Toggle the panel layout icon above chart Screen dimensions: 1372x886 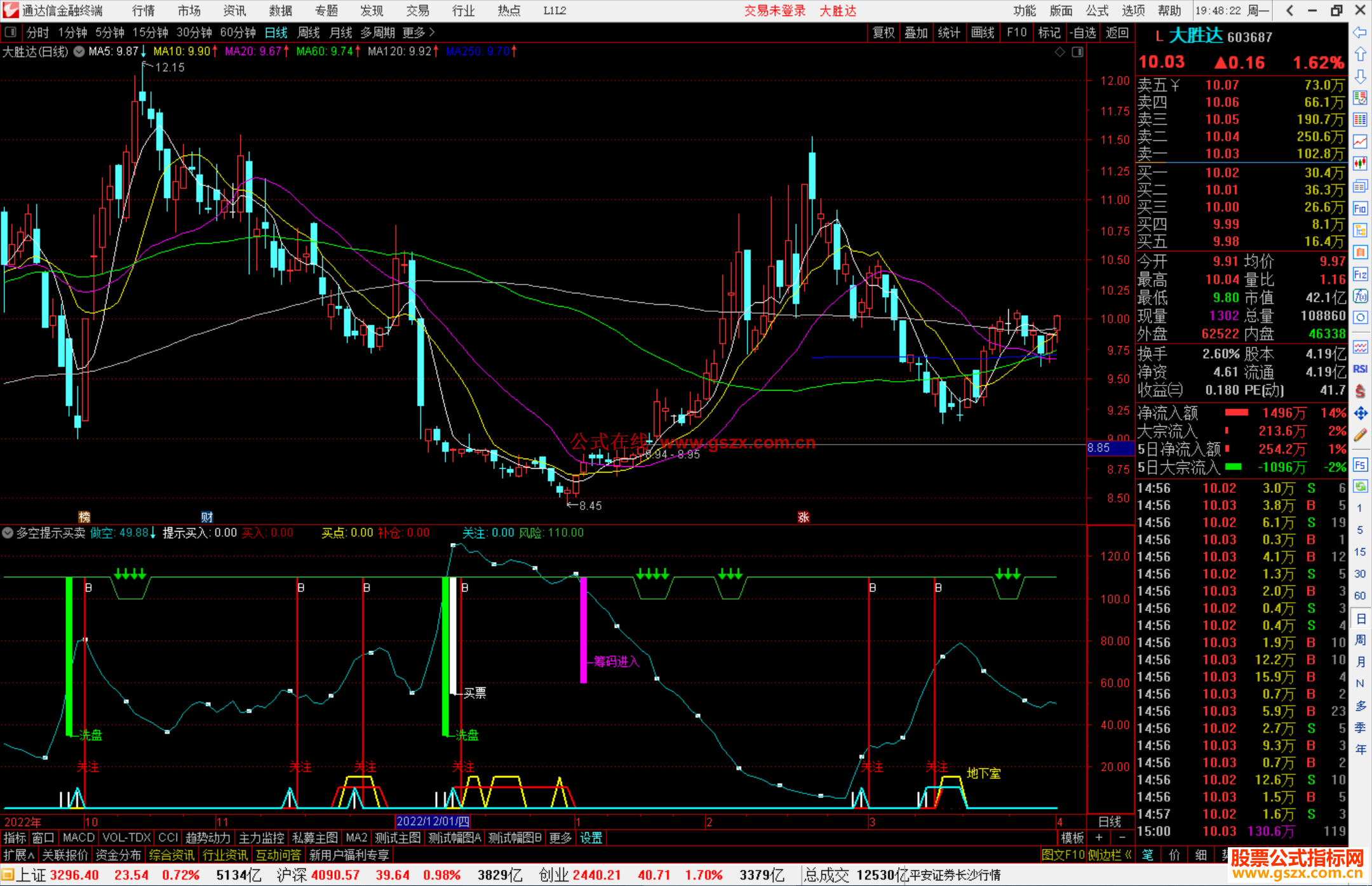tap(1077, 52)
